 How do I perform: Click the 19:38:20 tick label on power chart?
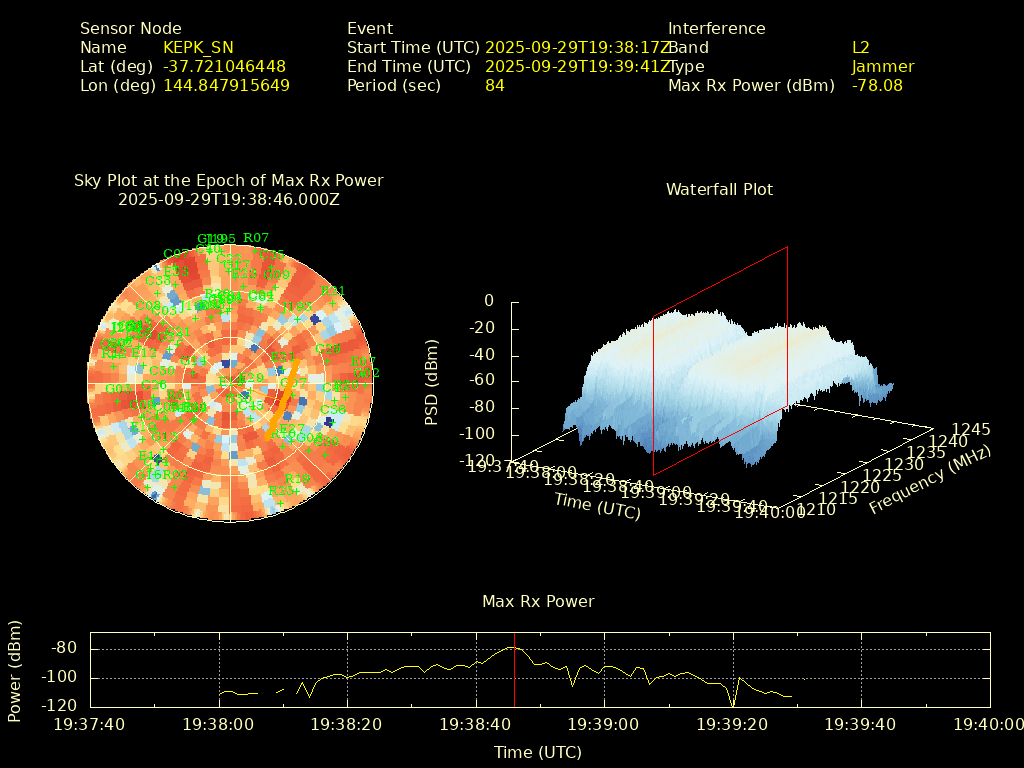pyautogui.click(x=348, y=724)
